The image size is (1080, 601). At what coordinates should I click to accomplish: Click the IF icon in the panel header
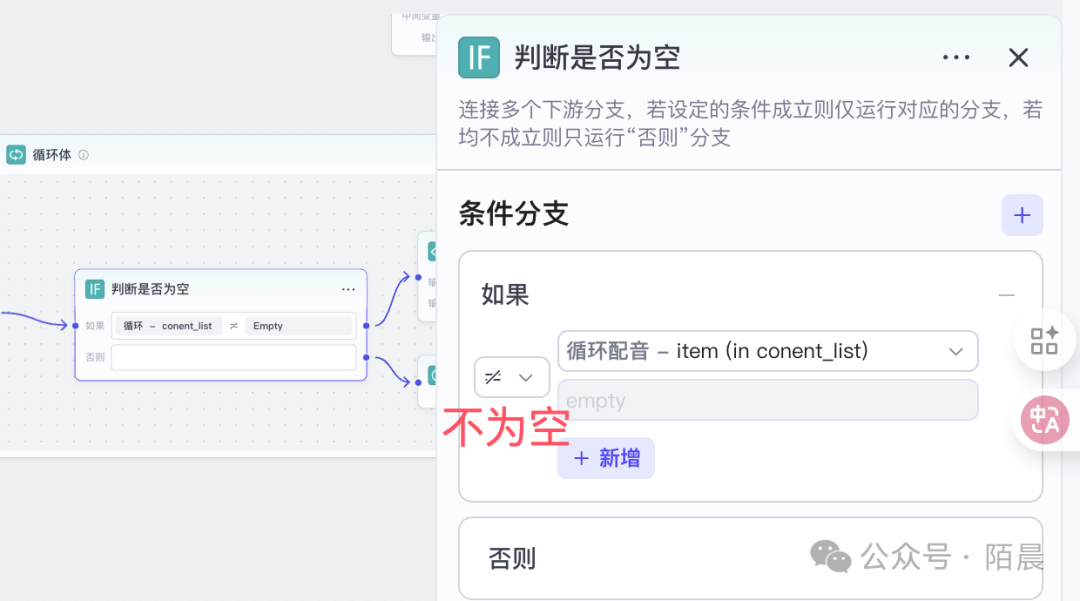tap(479, 58)
